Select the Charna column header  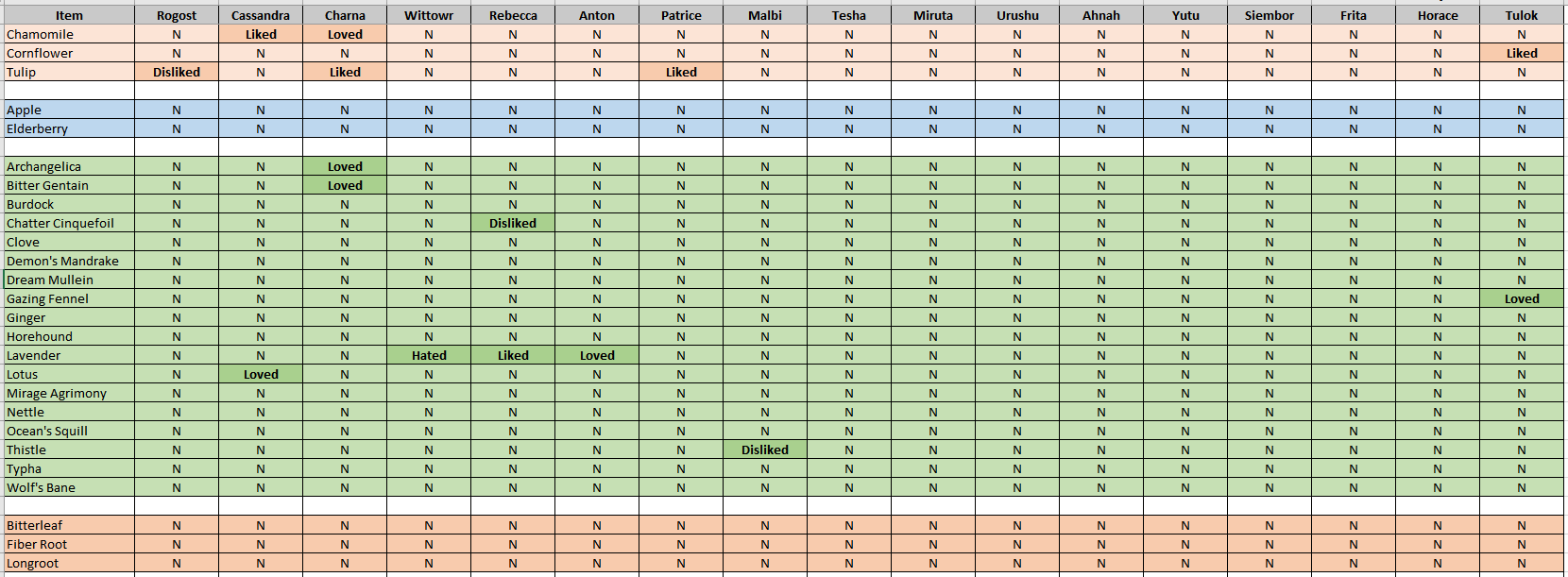click(345, 15)
